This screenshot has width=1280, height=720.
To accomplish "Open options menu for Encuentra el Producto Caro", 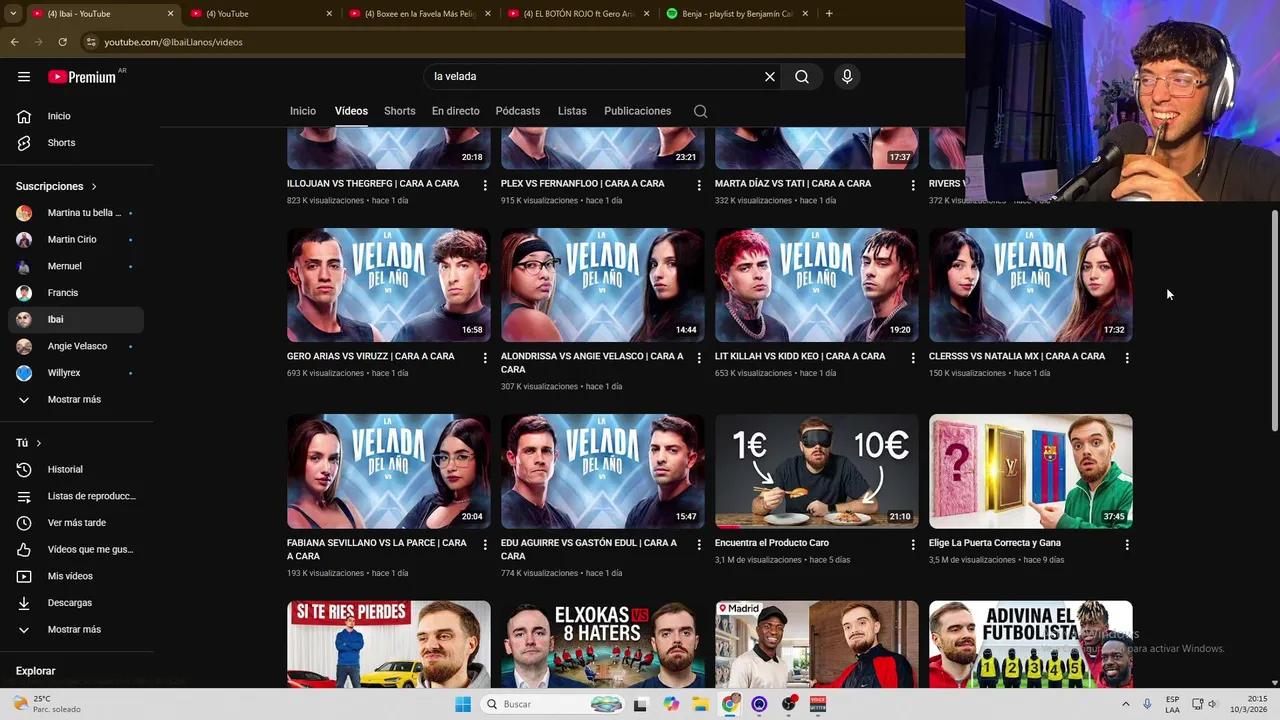I will coord(913,545).
